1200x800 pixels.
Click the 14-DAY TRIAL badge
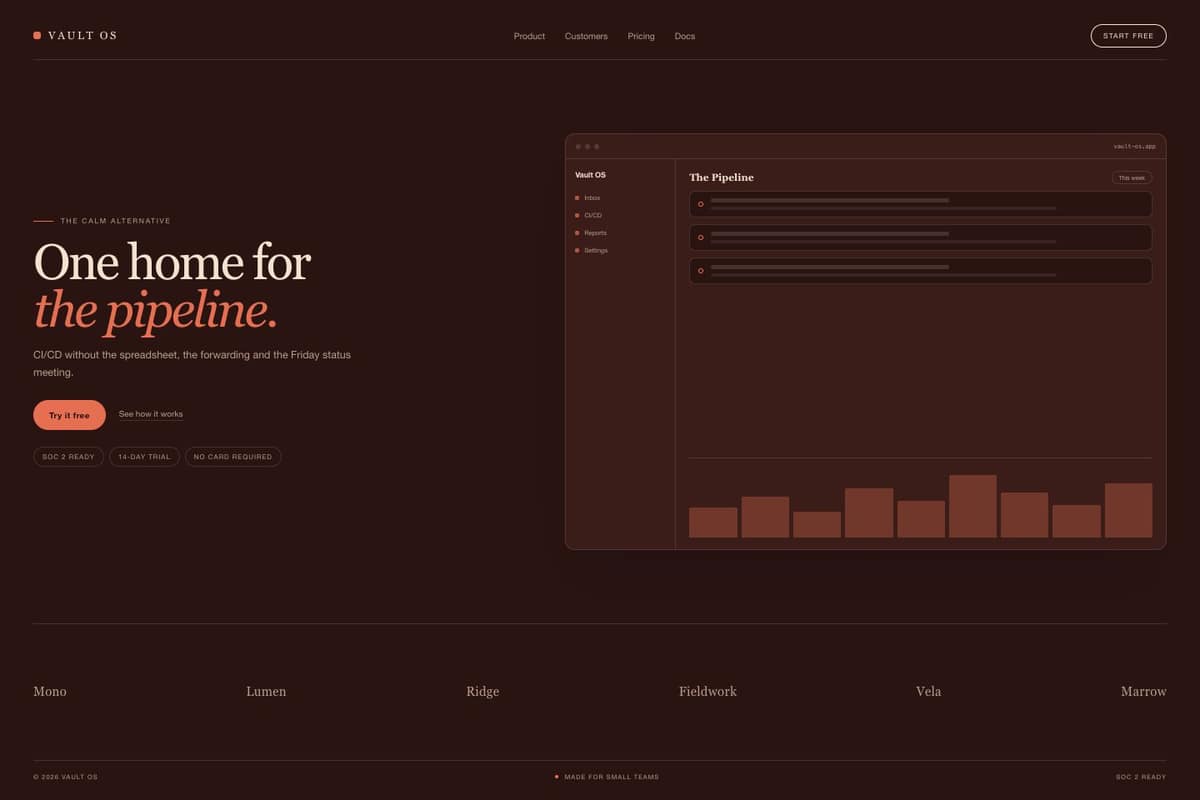(144, 457)
